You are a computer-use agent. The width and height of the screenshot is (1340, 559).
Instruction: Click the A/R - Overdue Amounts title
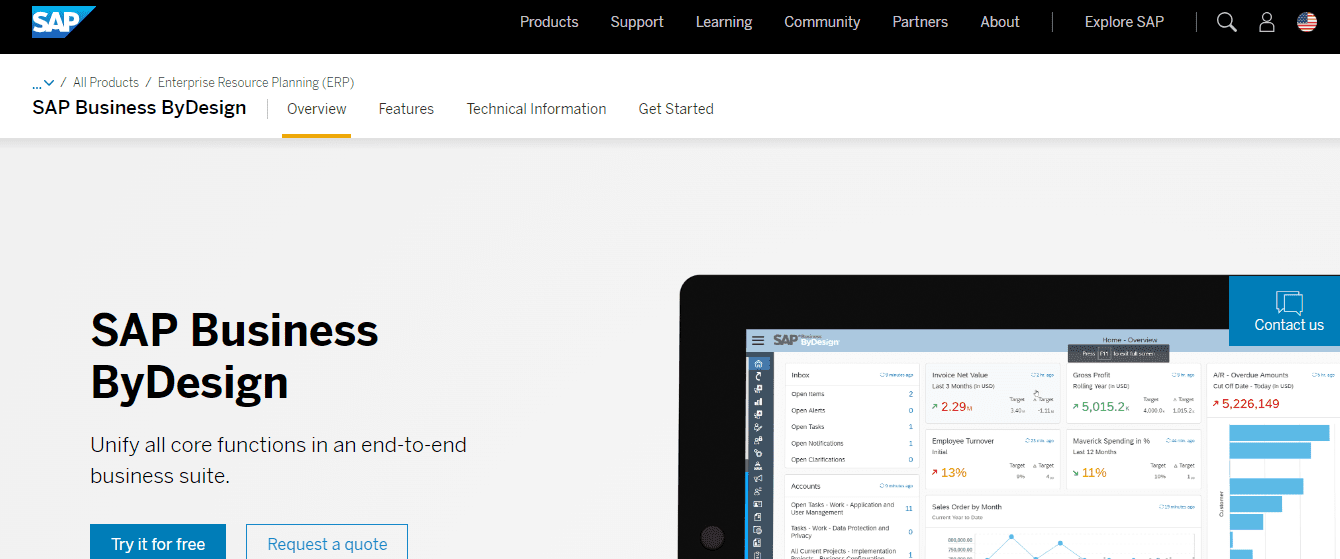tap(1251, 375)
